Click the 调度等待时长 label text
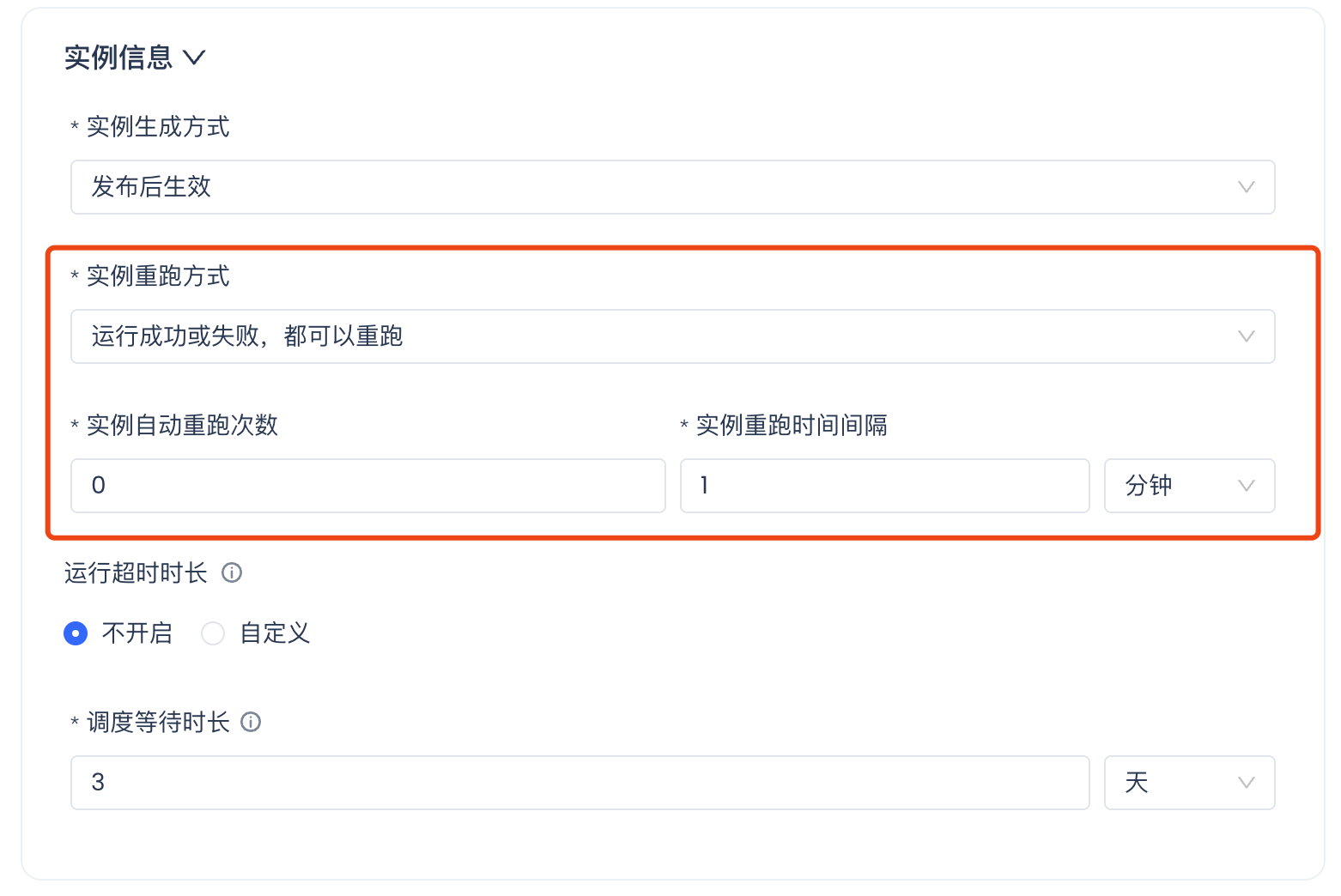Image resolution: width=1341 pixels, height=896 pixels. point(158,722)
